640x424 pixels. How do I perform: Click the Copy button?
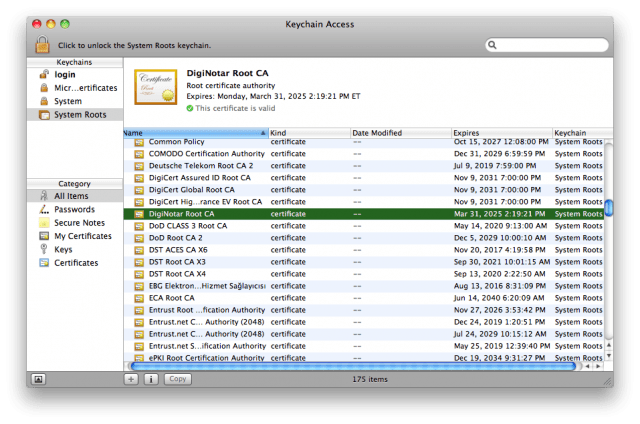pos(178,379)
